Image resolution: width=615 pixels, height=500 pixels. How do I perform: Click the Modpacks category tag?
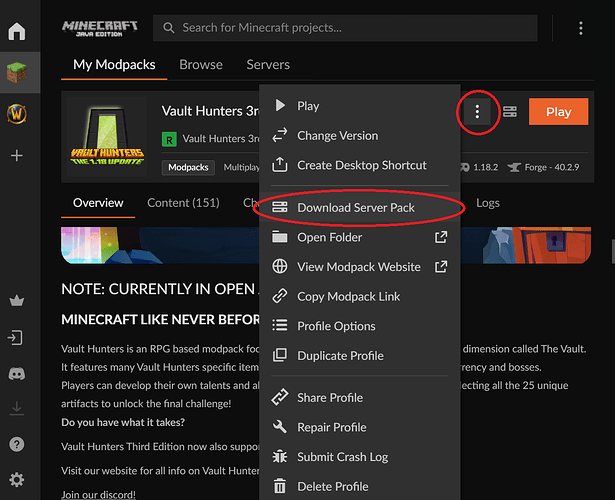click(188, 167)
